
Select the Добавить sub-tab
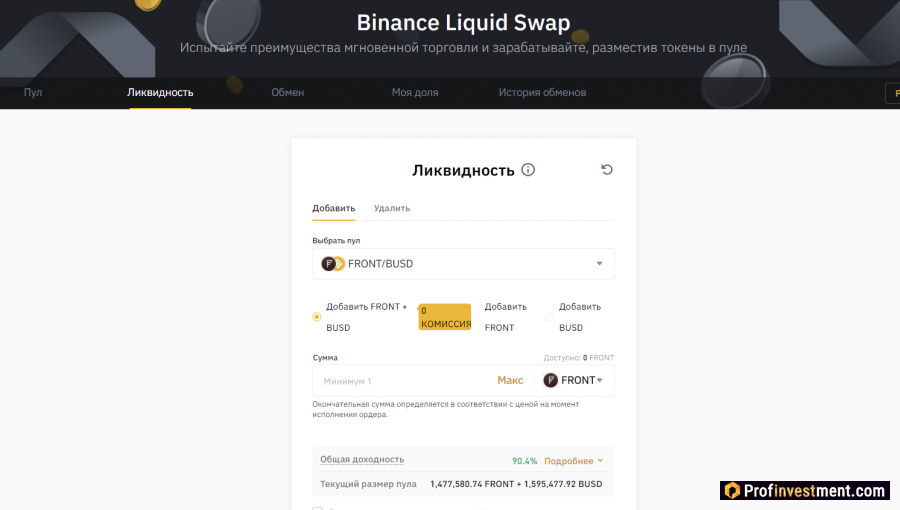pos(333,208)
